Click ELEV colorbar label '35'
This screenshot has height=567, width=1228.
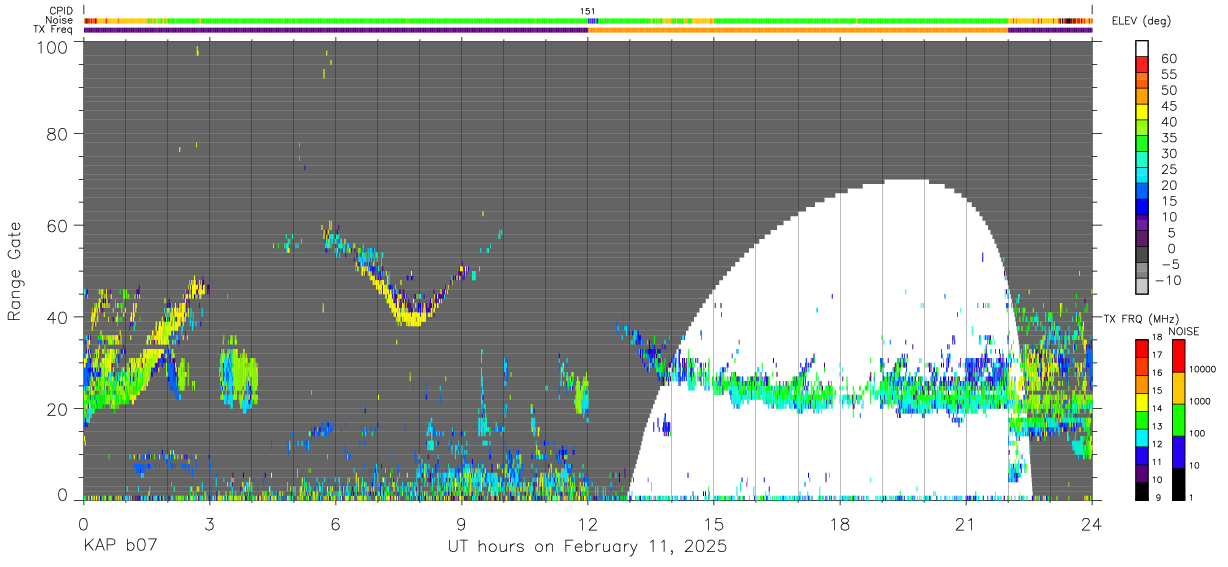[x=1168, y=138]
